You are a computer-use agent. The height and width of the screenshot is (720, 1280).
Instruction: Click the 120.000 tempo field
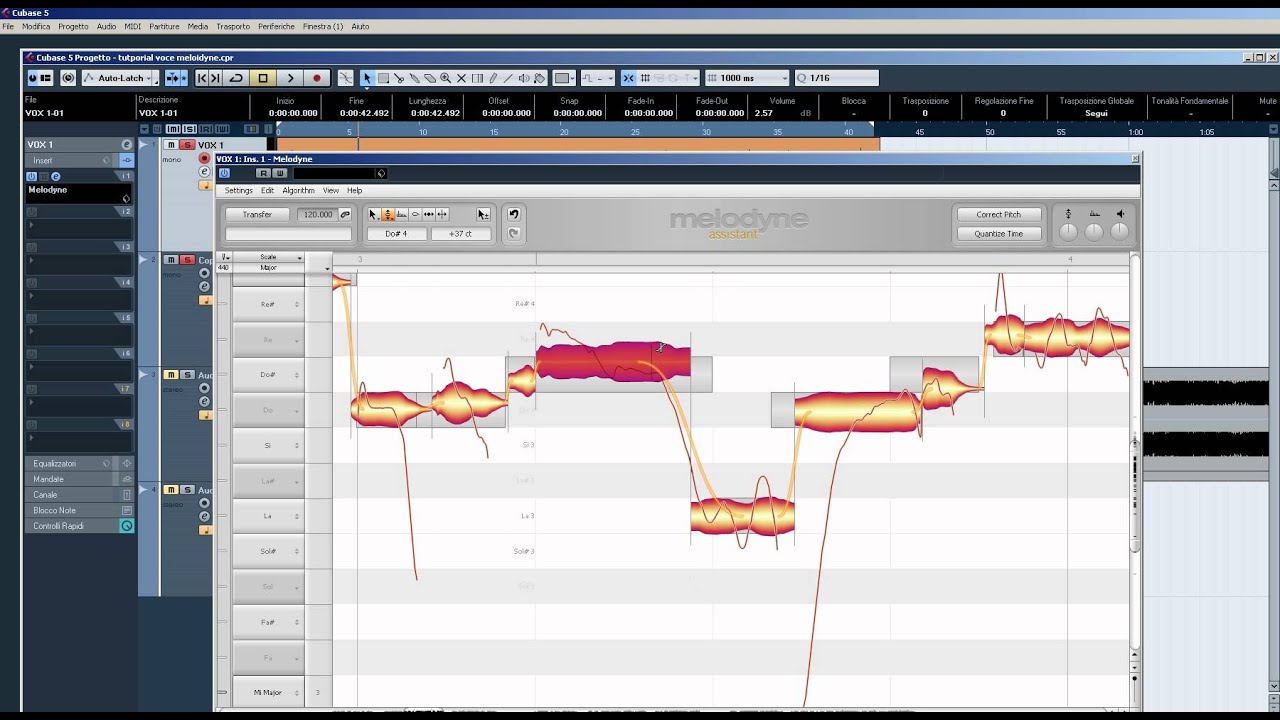tap(317, 214)
